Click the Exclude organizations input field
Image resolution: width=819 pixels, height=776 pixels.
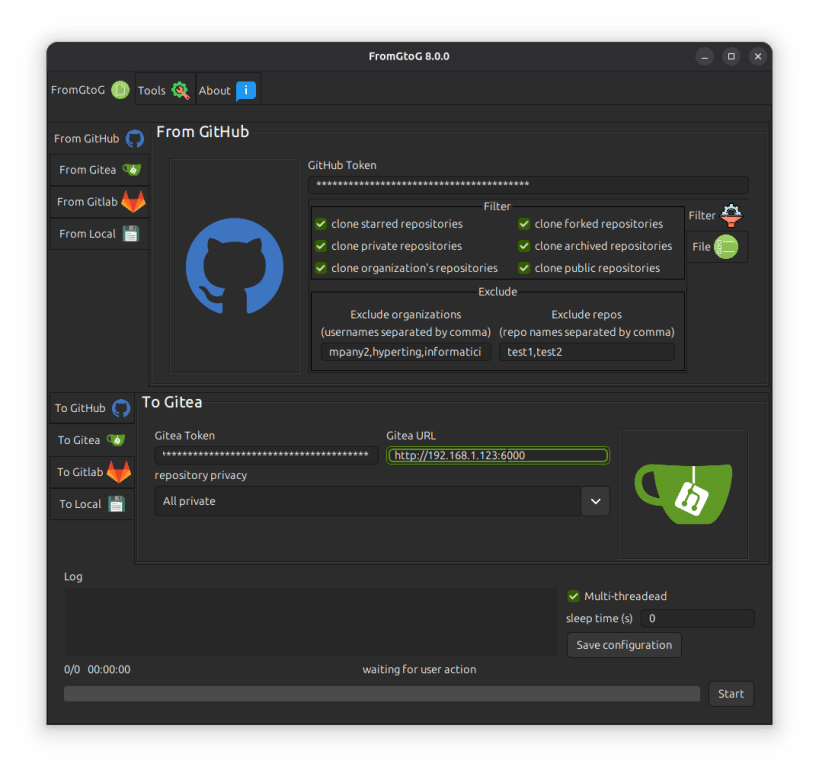(x=405, y=351)
